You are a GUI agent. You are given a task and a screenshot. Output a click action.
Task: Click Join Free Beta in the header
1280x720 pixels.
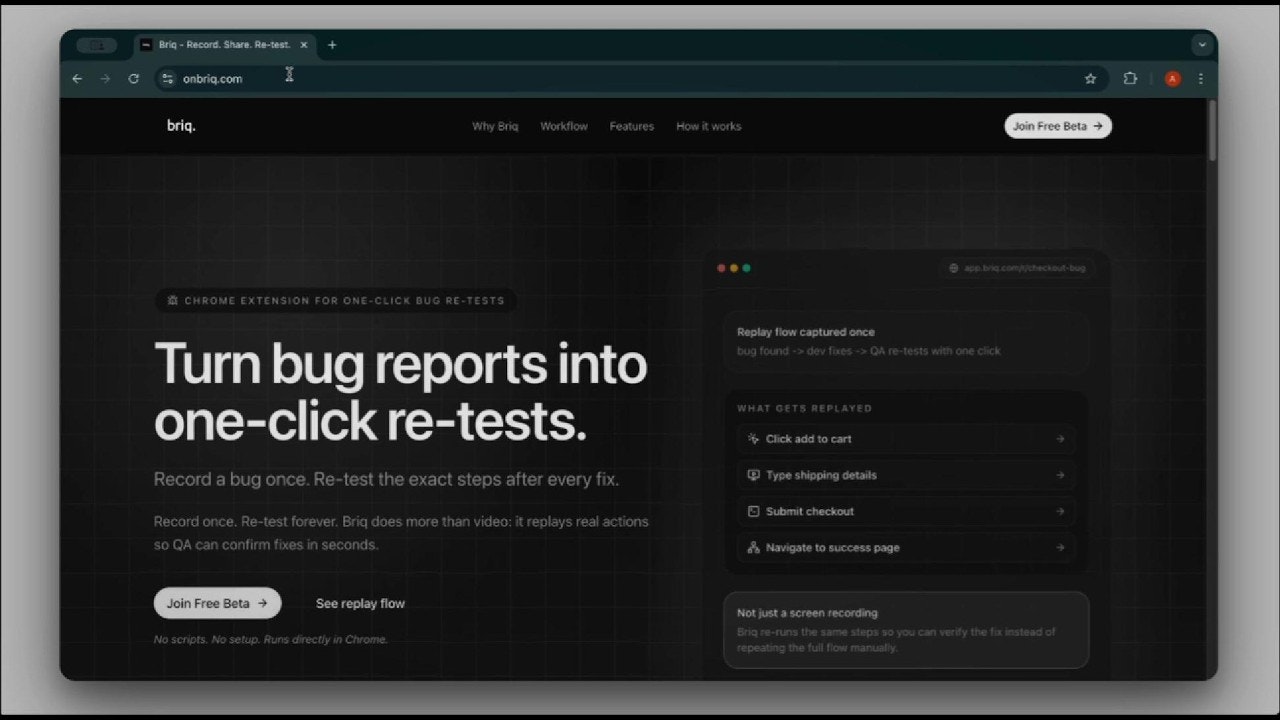click(x=1058, y=126)
